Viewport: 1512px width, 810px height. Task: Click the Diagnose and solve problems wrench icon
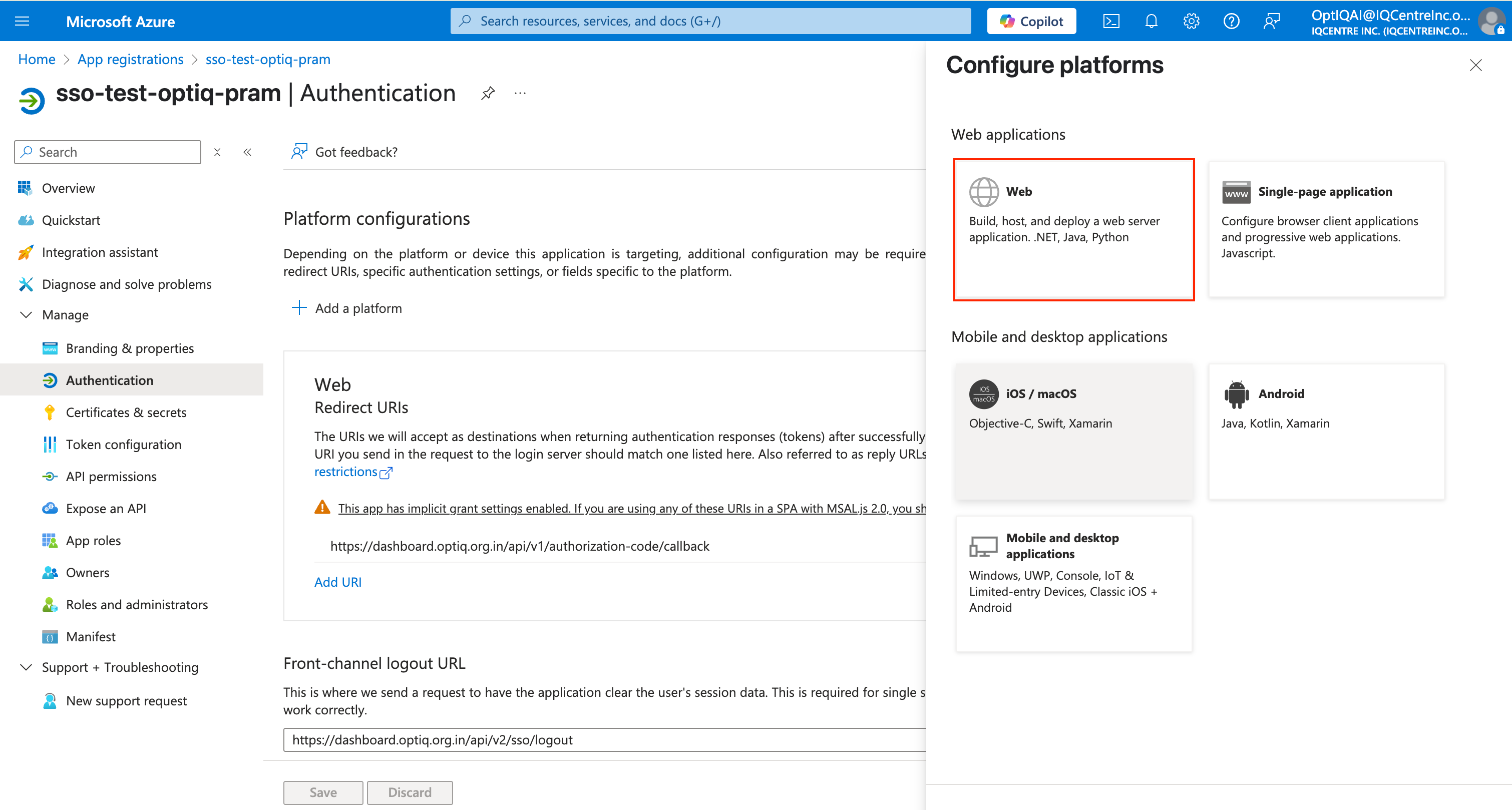click(x=25, y=284)
